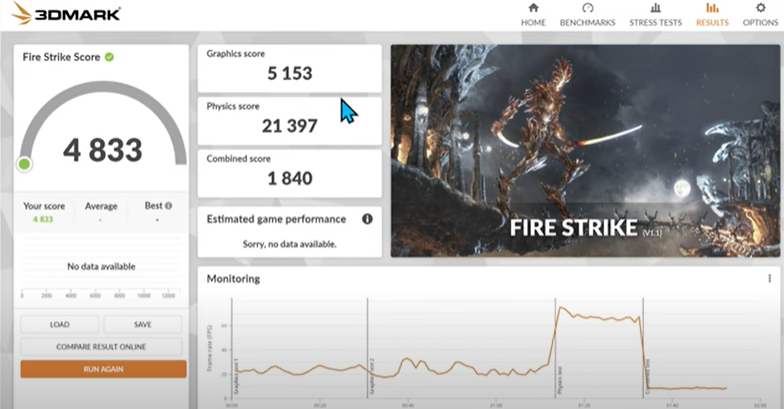This screenshot has width=784, height=409.
Task: Click the Physics score label
Action: [x=233, y=106]
